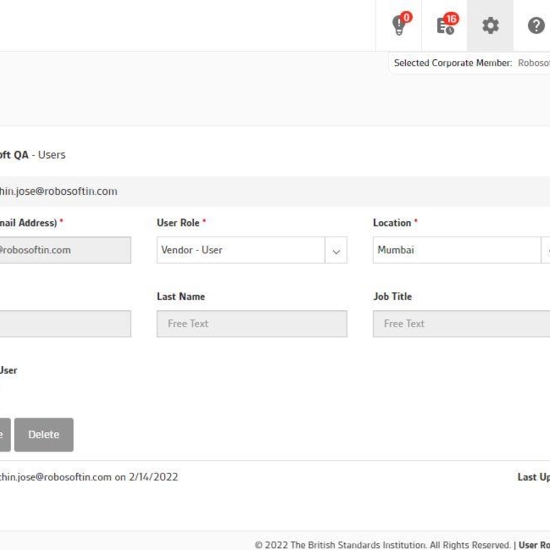Click the user email header row
This screenshot has height=550, width=550.
[275, 192]
